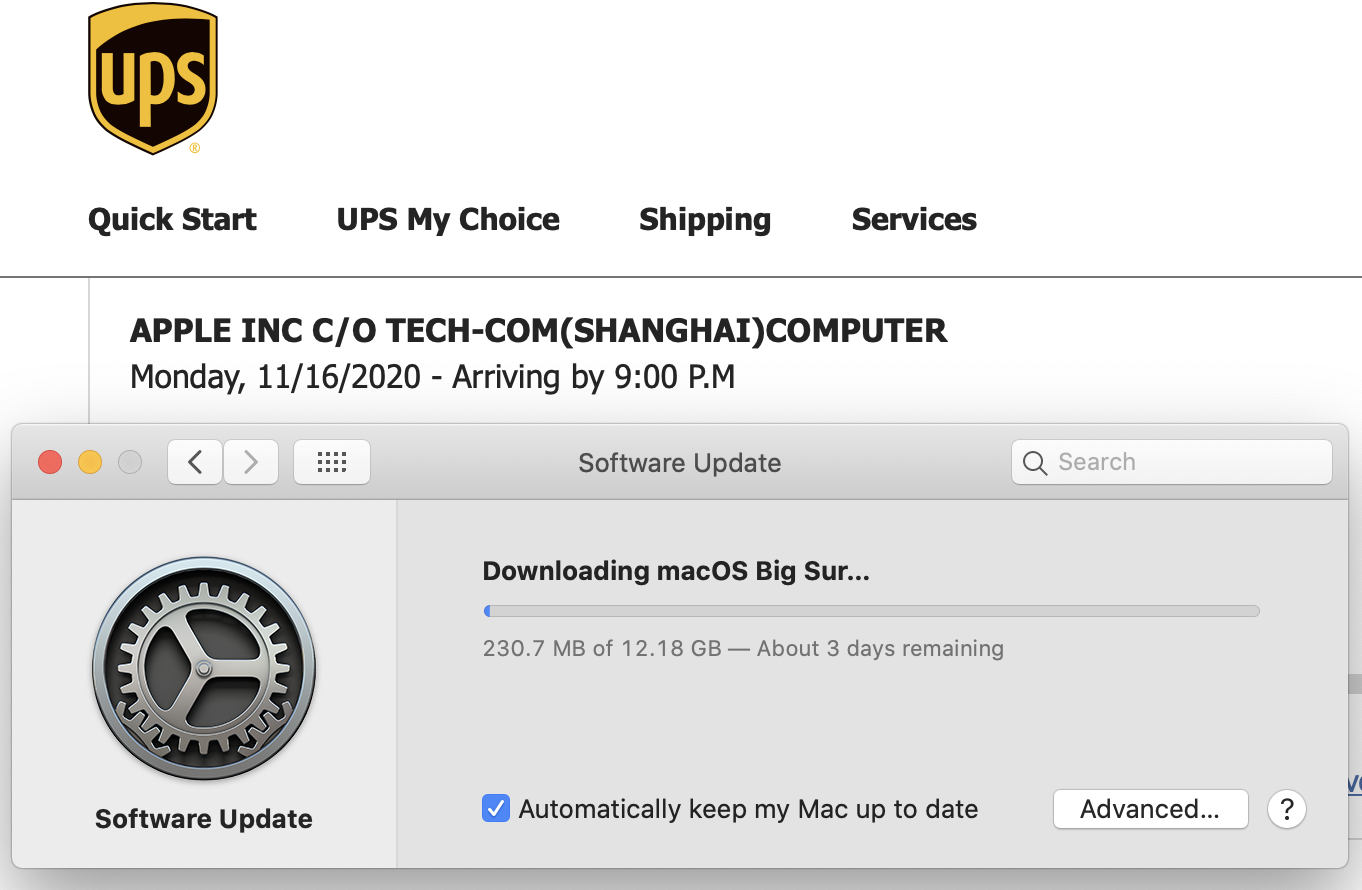Close the Software Update window
This screenshot has height=890, width=1362.
click(50, 462)
